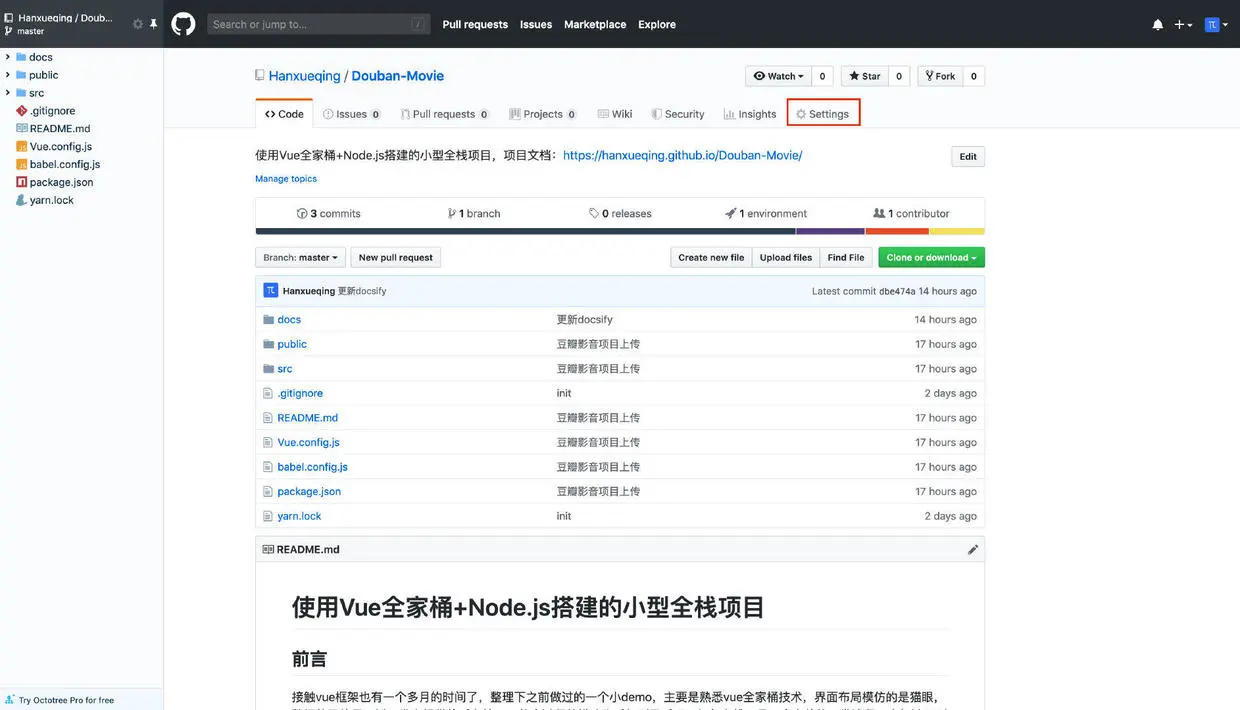This screenshot has width=1240, height=710.
Task: Expand docs folder in Octotree
Action: pyautogui.click(x=8, y=57)
